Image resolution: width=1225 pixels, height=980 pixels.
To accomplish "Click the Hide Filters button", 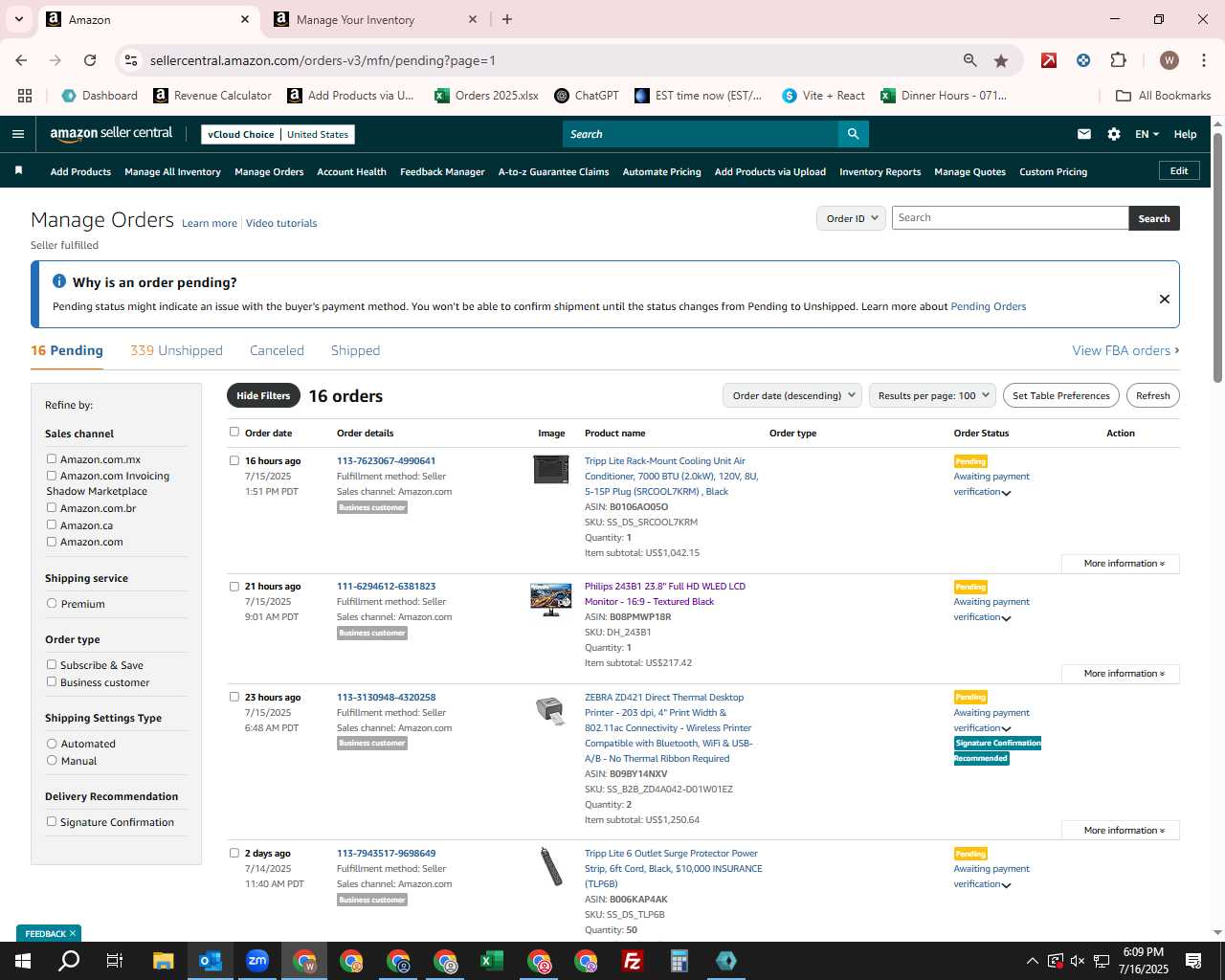I will tap(263, 395).
